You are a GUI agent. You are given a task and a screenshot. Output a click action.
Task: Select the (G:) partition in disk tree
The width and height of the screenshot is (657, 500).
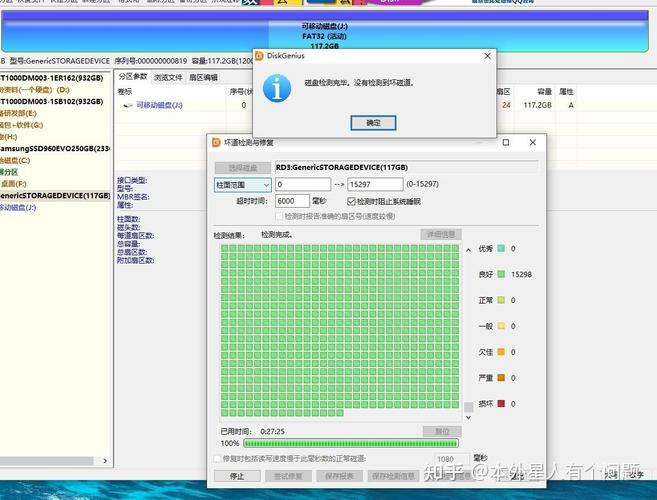(21, 125)
